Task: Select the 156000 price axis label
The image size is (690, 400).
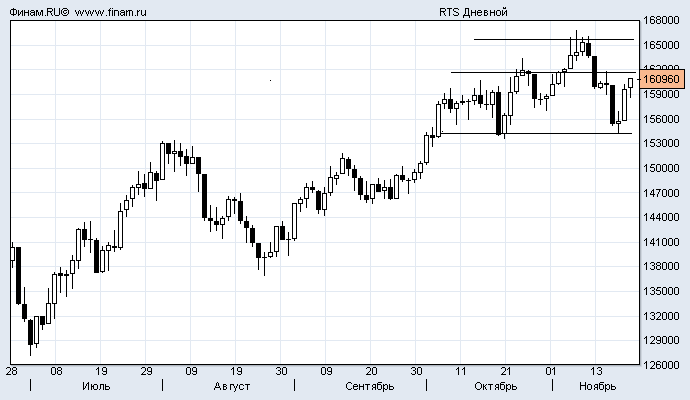Action: (x=661, y=119)
